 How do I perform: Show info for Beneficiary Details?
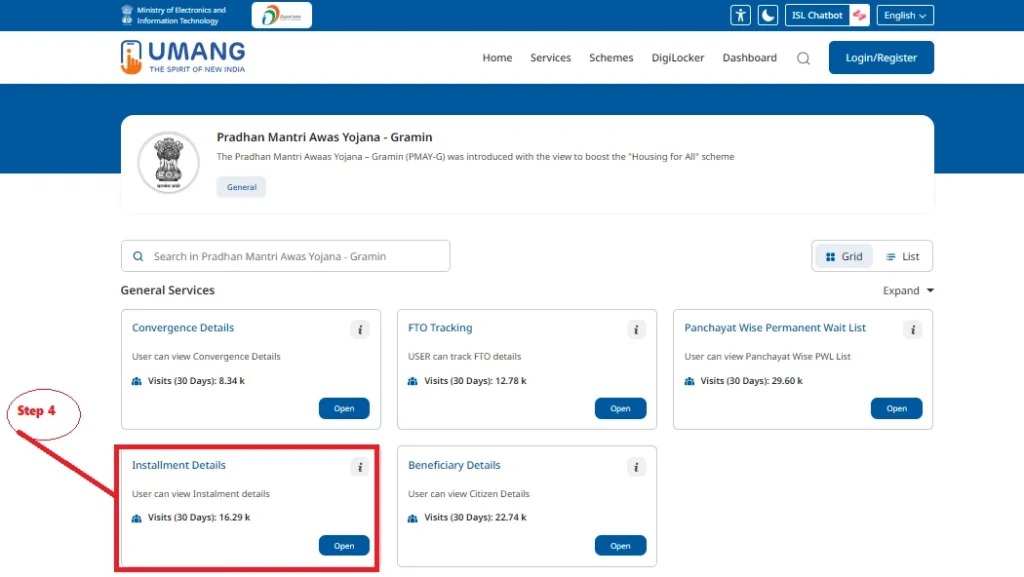(636, 467)
